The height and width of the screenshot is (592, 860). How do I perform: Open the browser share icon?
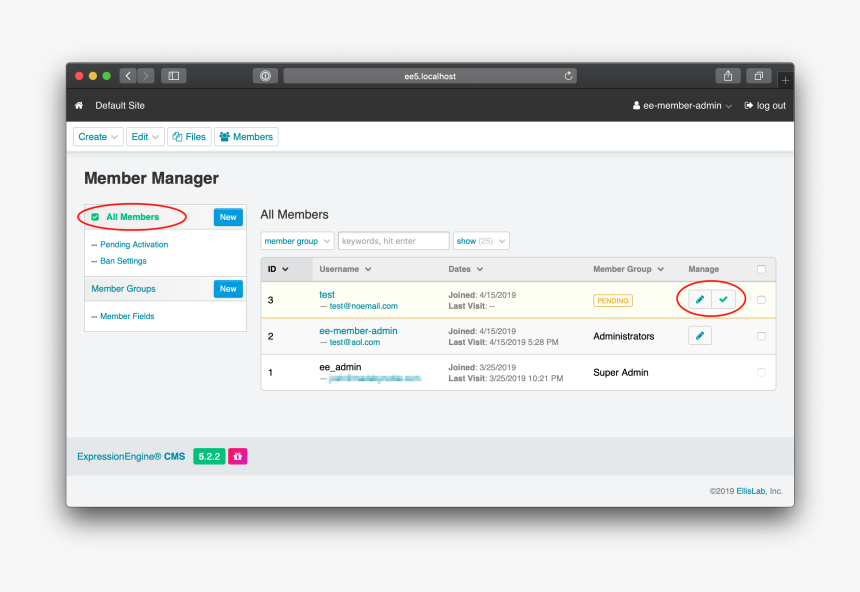coord(728,76)
